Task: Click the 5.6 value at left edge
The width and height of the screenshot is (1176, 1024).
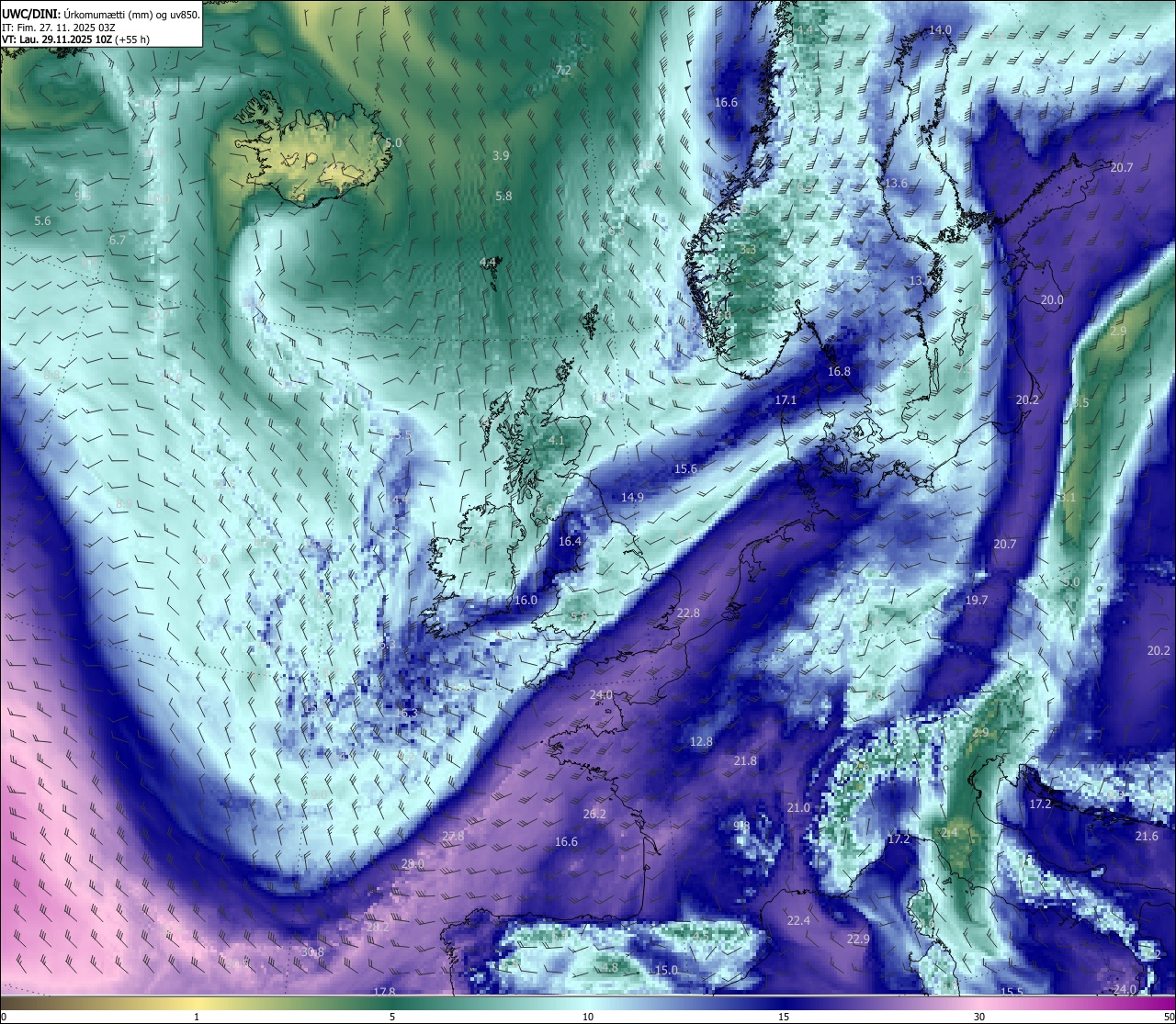Action: 42,221
